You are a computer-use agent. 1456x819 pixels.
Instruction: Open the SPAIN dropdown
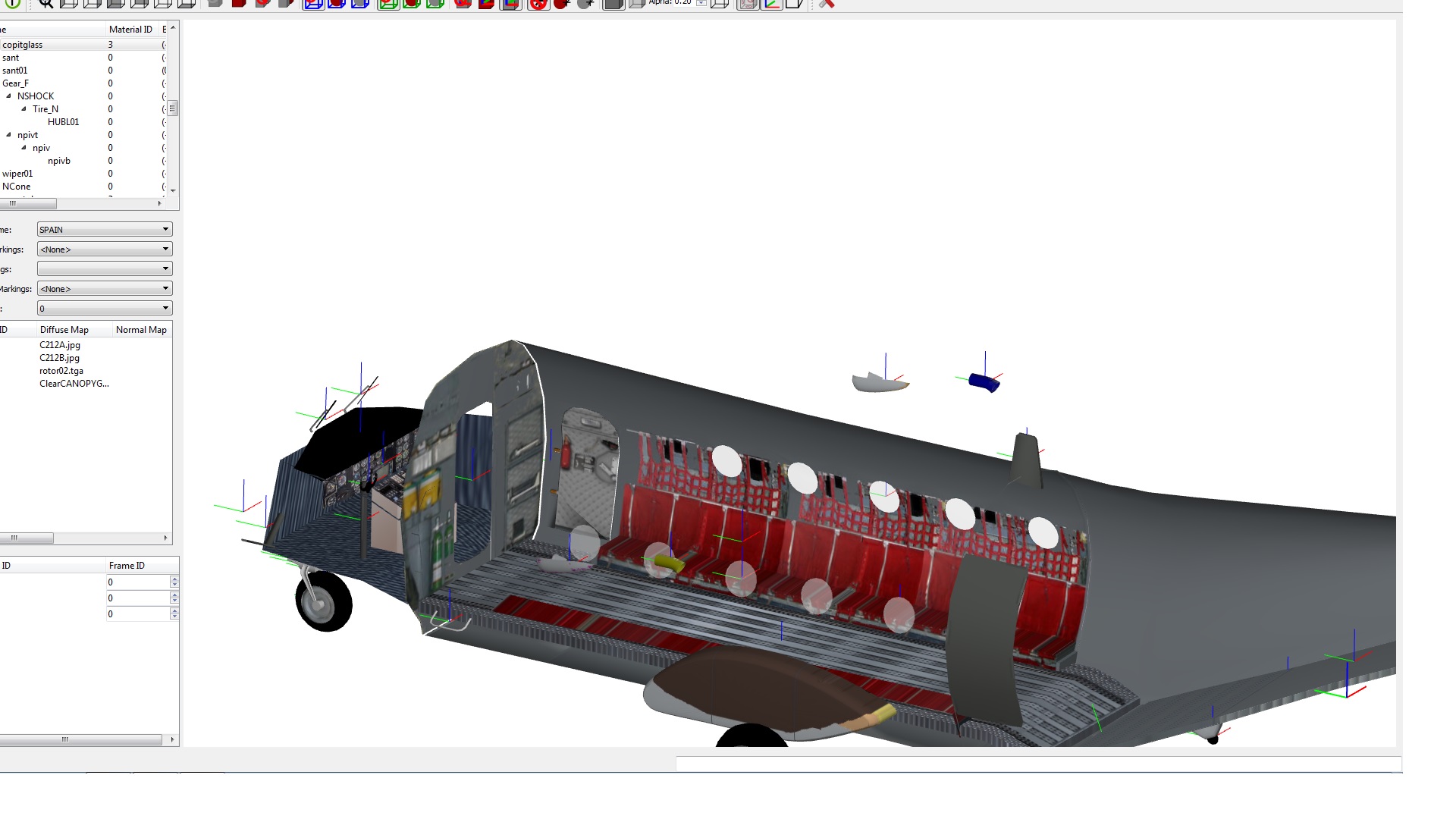tap(105, 229)
